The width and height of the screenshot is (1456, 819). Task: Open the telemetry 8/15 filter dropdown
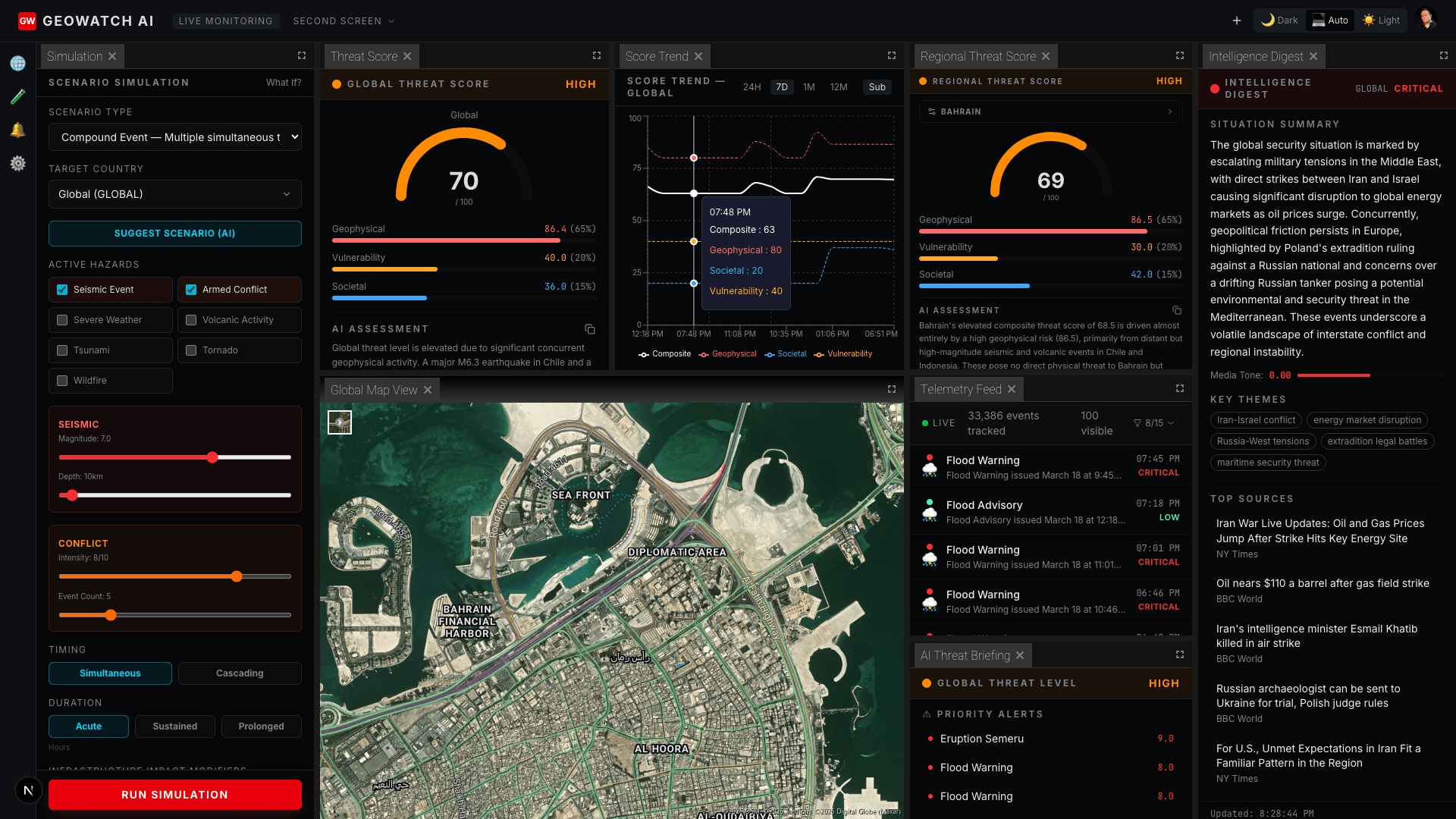click(x=1153, y=423)
